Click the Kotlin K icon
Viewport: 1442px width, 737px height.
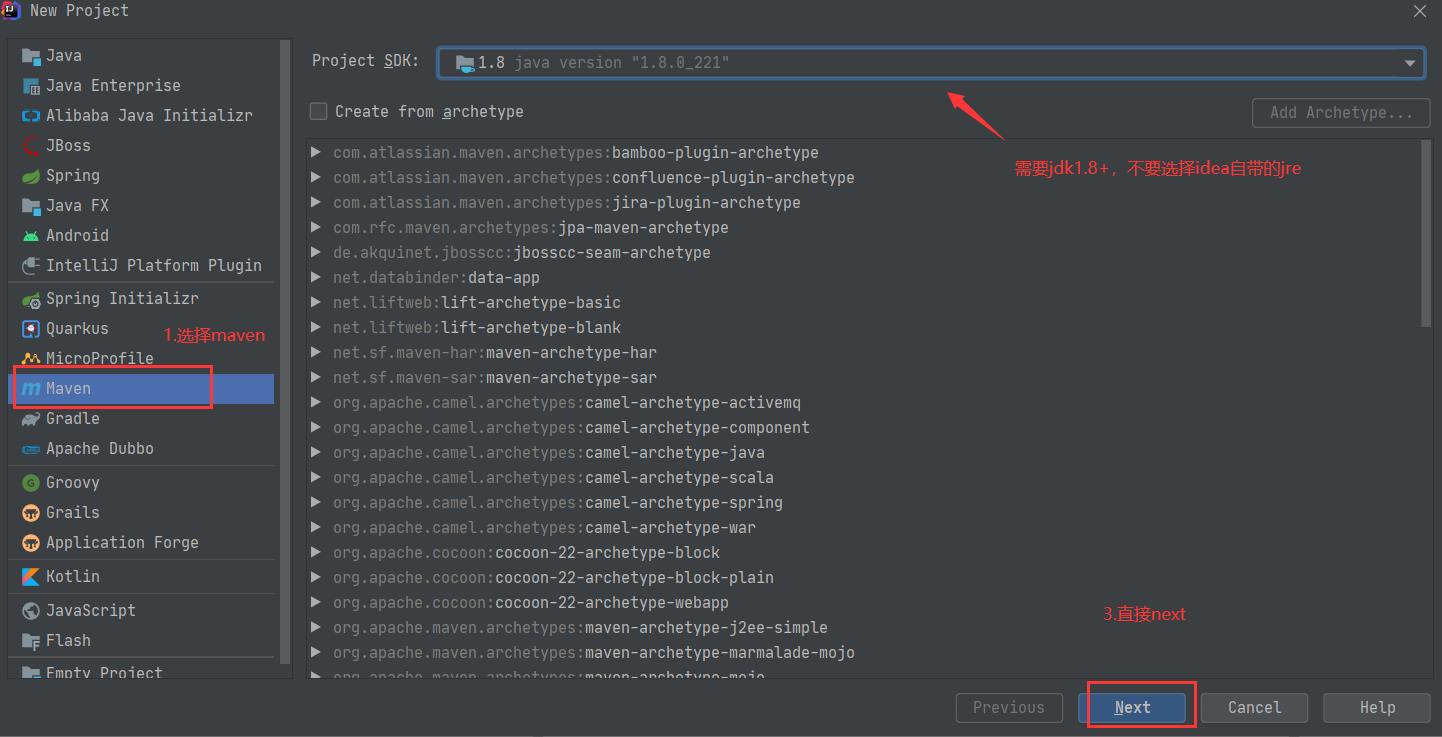click(x=30, y=577)
